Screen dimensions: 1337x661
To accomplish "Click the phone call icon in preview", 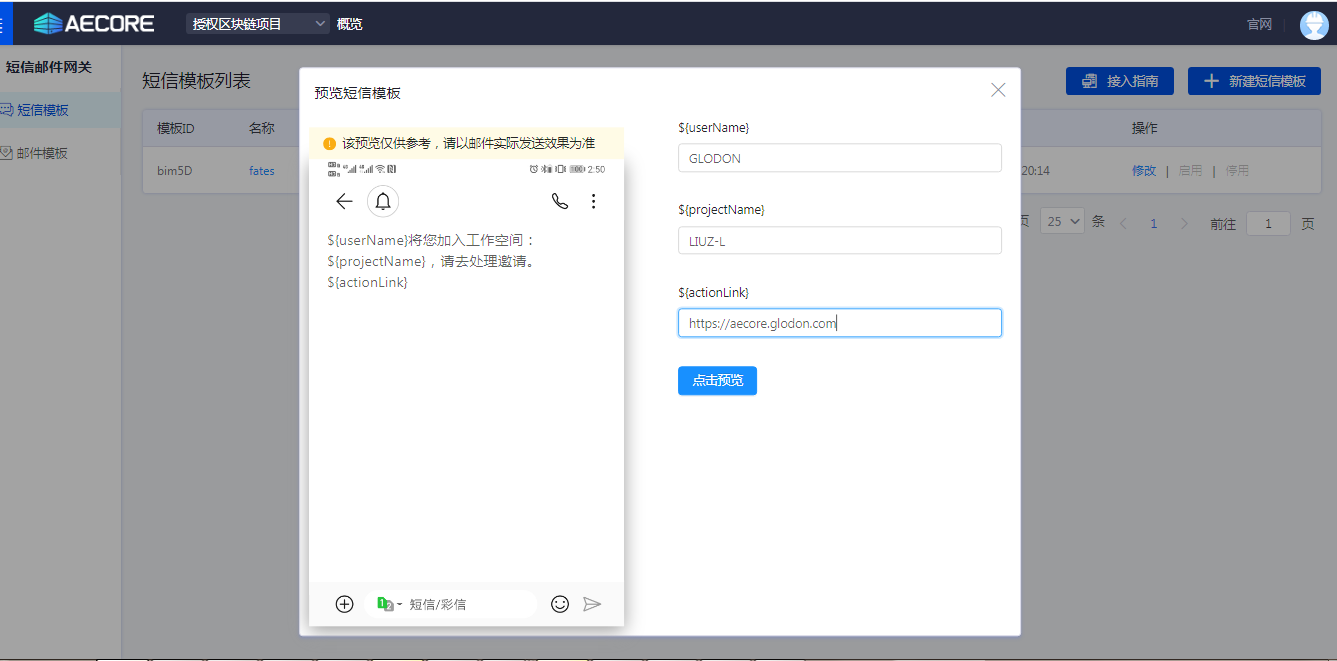I will tap(560, 202).
